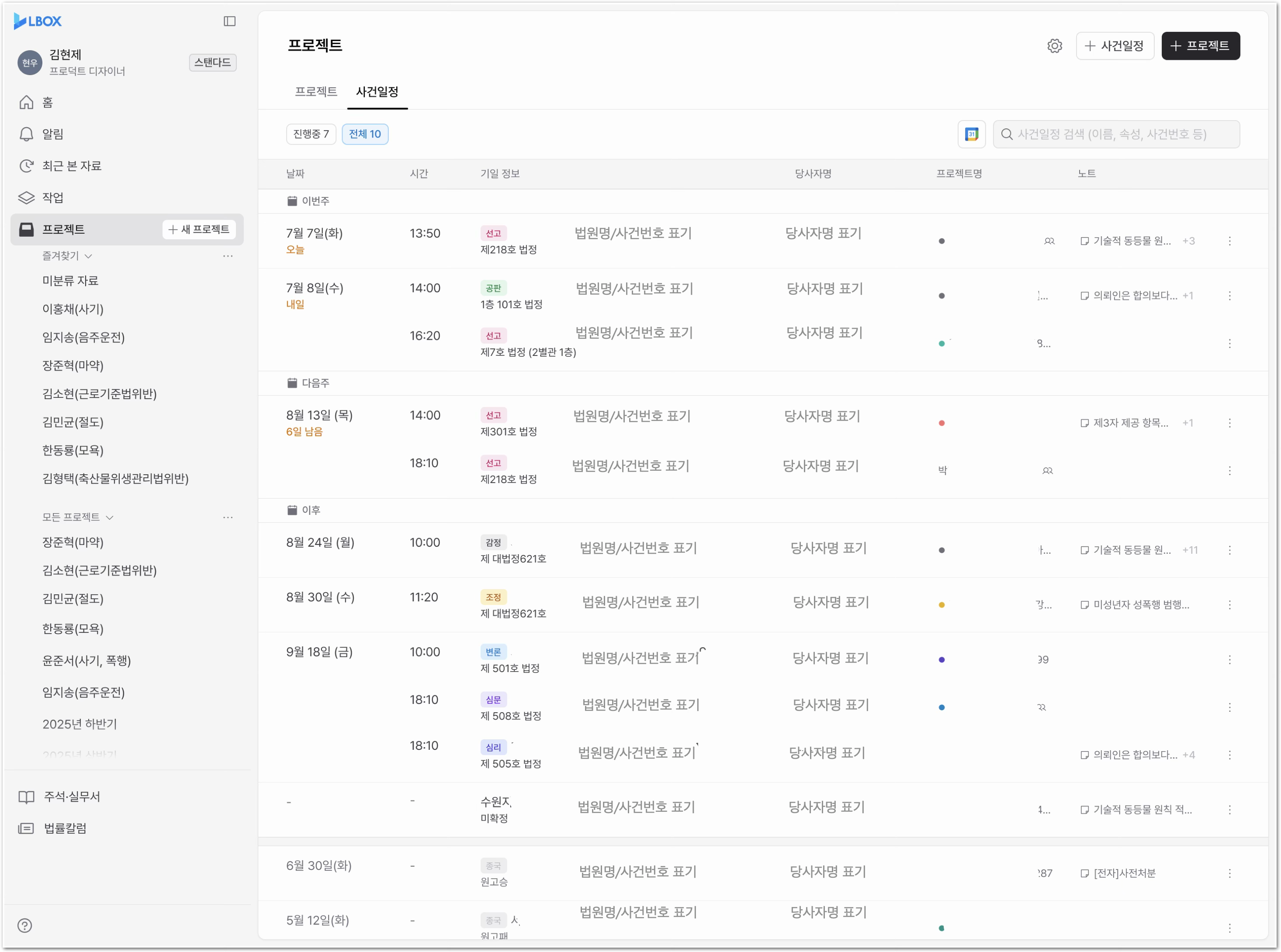
Task: Open more options for 즐겨찾기 section
Action: 229,256
